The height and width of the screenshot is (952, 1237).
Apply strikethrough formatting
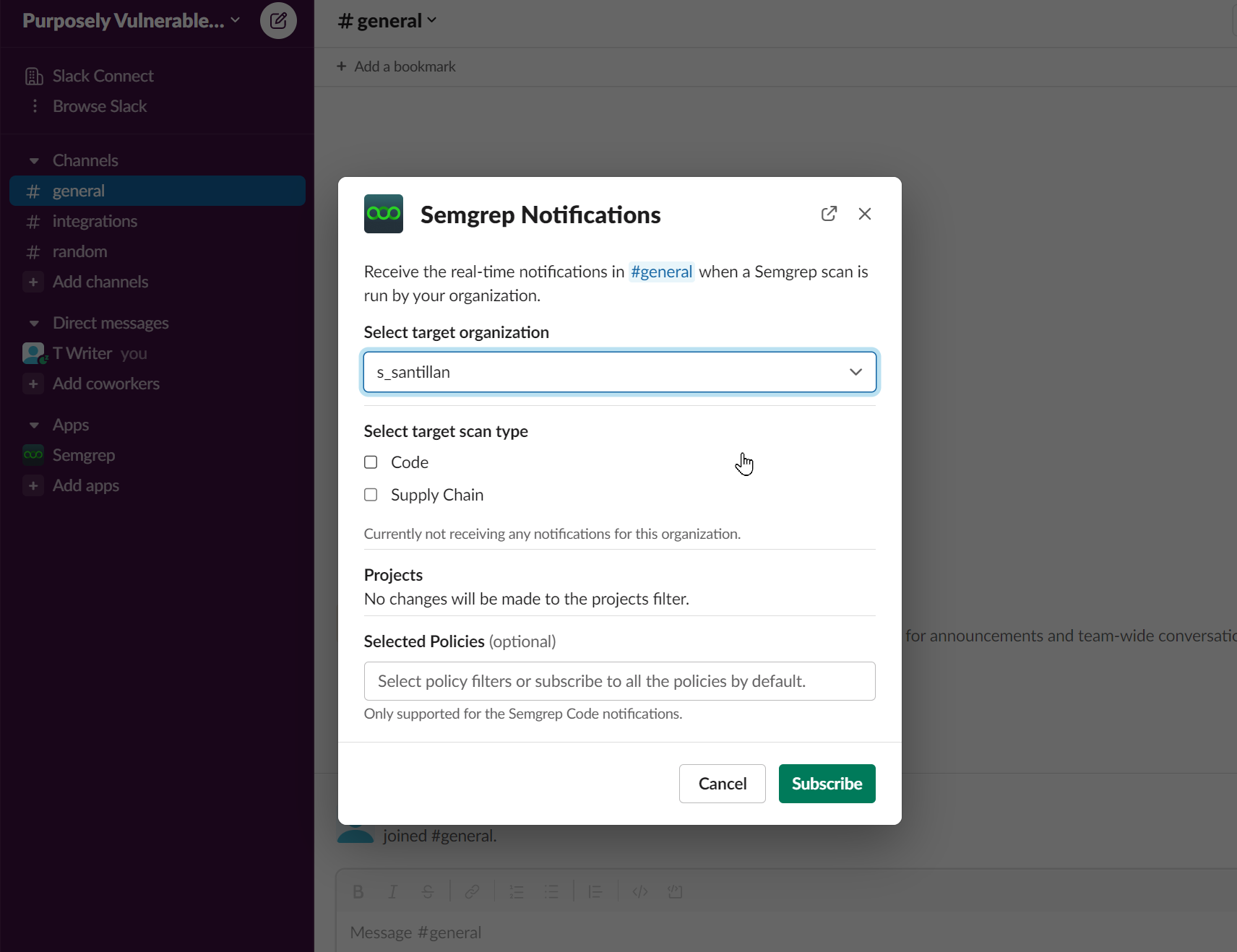tap(428, 891)
